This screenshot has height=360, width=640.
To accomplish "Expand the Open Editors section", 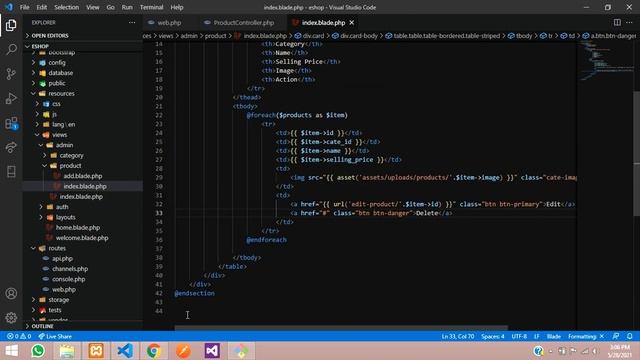I will (x=50, y=36).
